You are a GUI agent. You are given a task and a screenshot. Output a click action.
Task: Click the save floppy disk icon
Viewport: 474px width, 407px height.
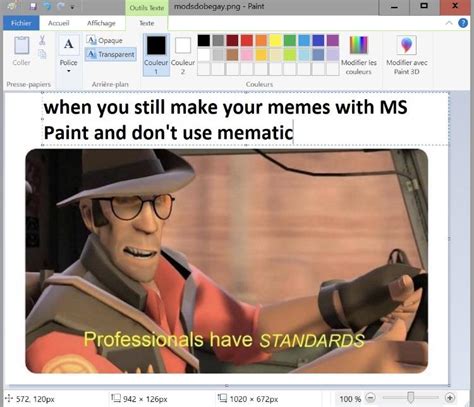(33, 6)
